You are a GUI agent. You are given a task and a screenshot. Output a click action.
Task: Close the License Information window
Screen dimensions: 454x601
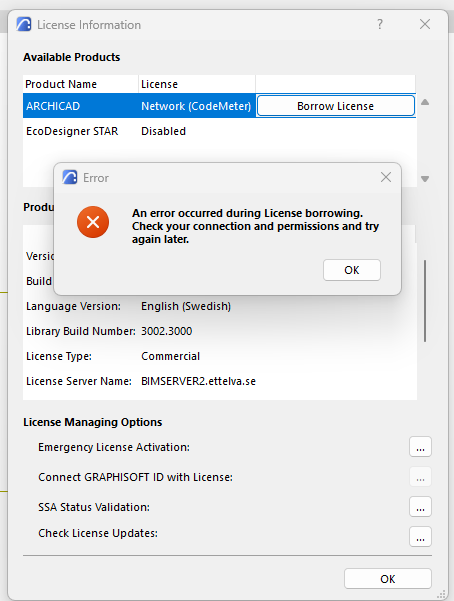coord(424,24)
